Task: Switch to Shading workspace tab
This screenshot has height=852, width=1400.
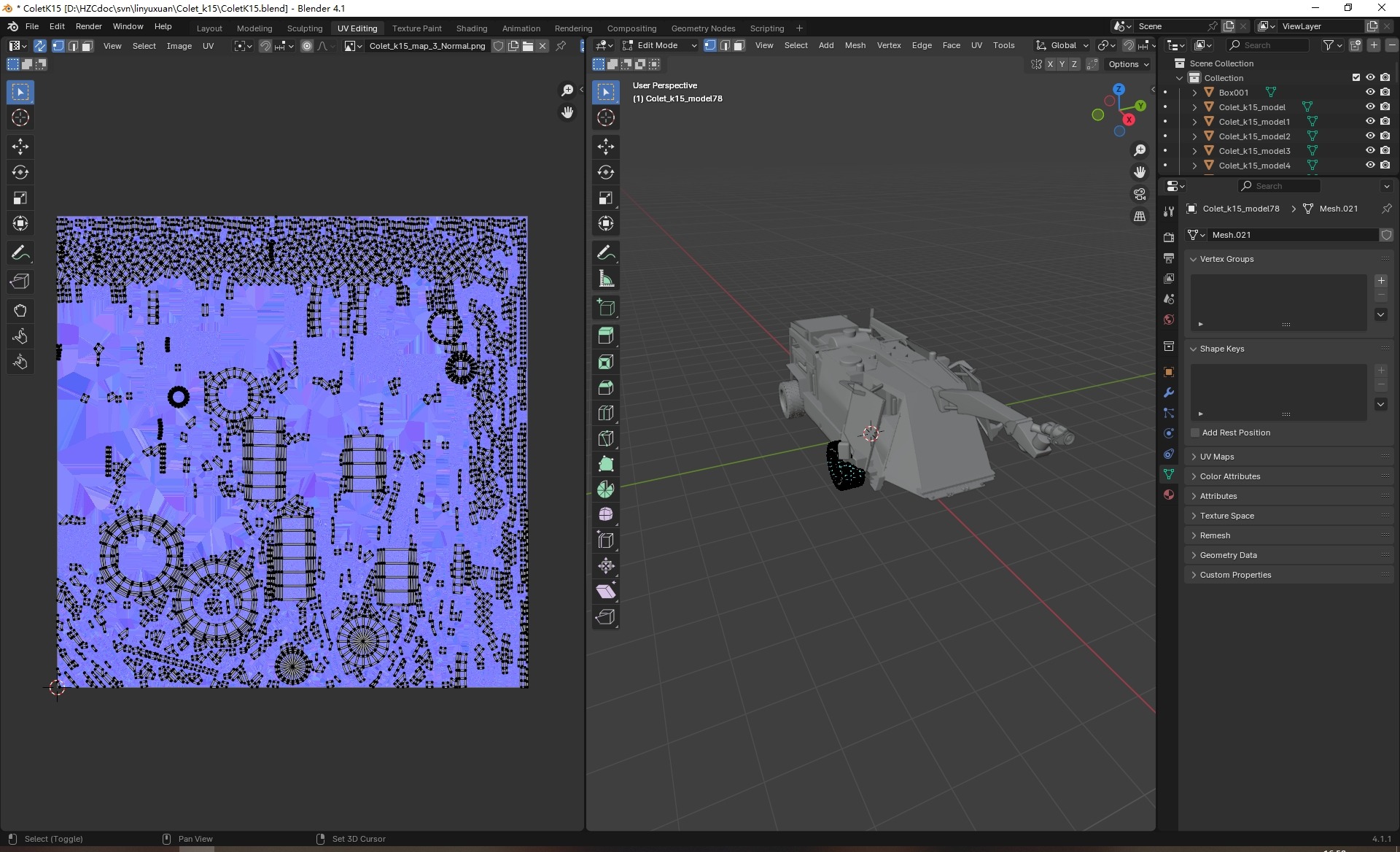Action: click(x=472, y=28)
